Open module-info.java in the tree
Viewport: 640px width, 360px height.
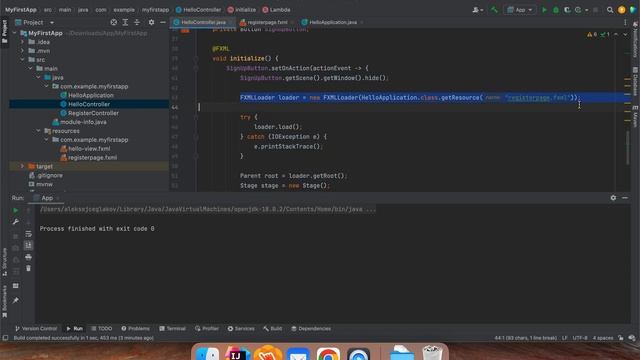point(83,122)
